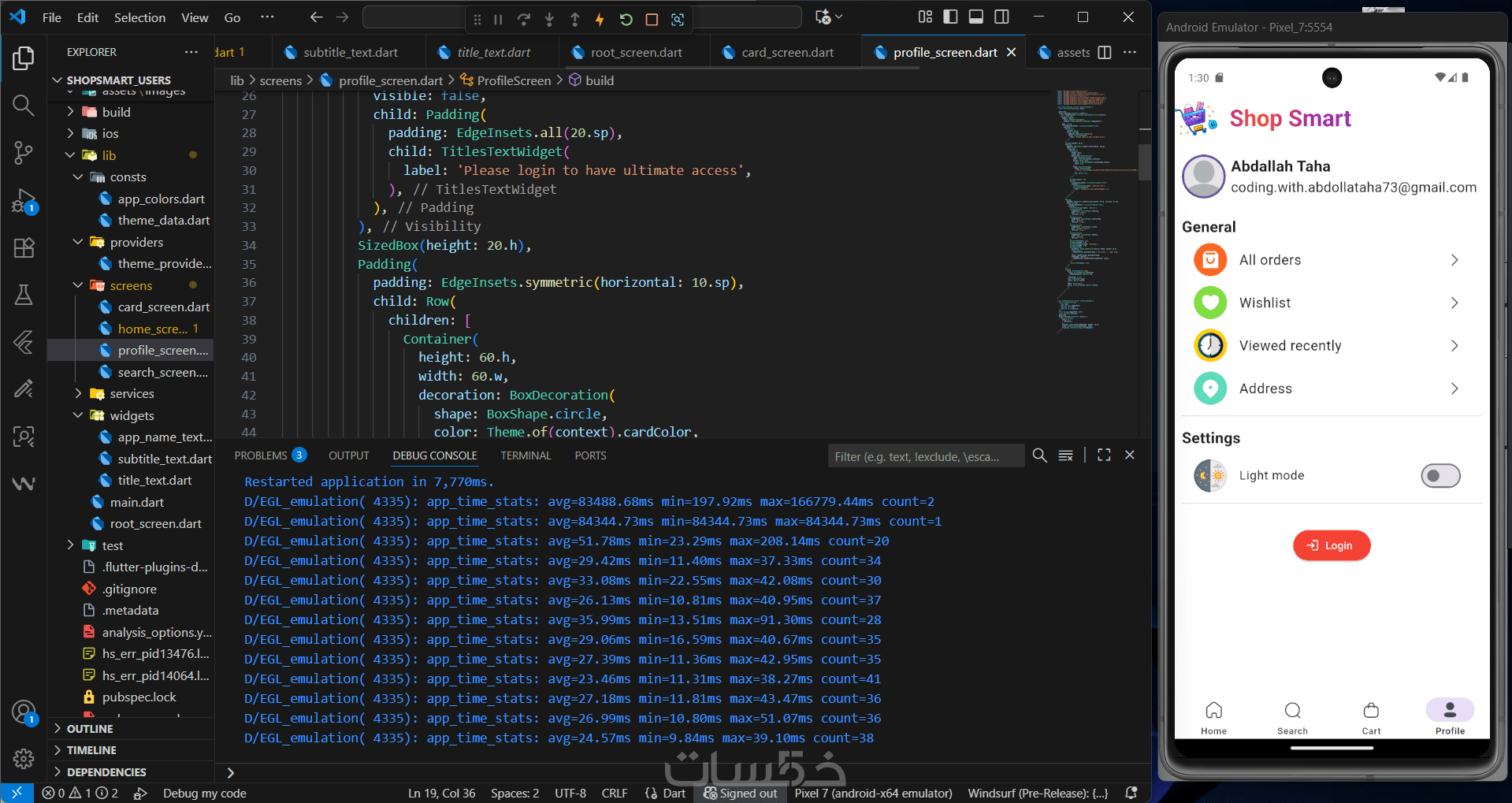Image resolution: width=1512 pixels, height=803 pixels.
Task: Open the Selection menu
Action: (139, 17)
